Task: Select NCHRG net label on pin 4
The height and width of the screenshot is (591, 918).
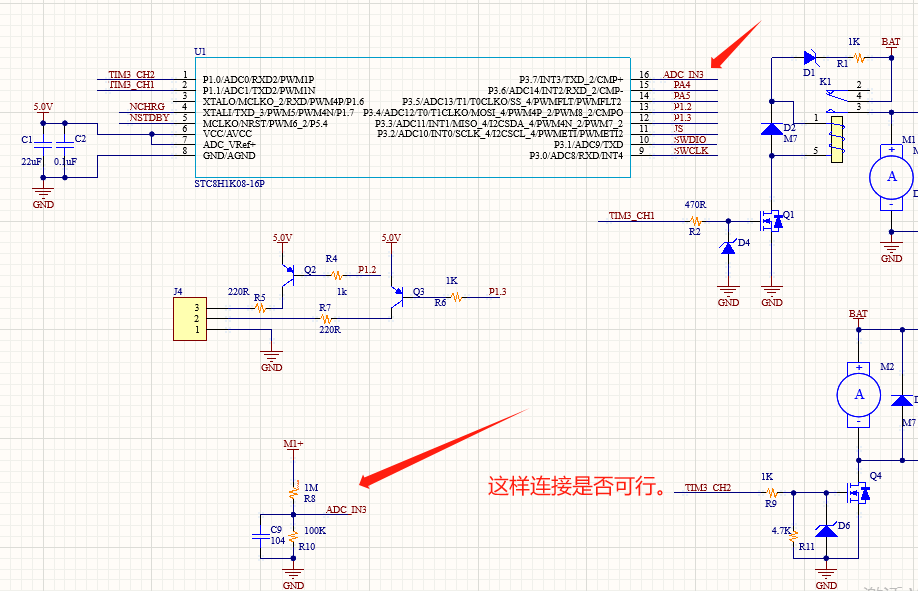Action: pyautogui.click(x=147, y=107)
